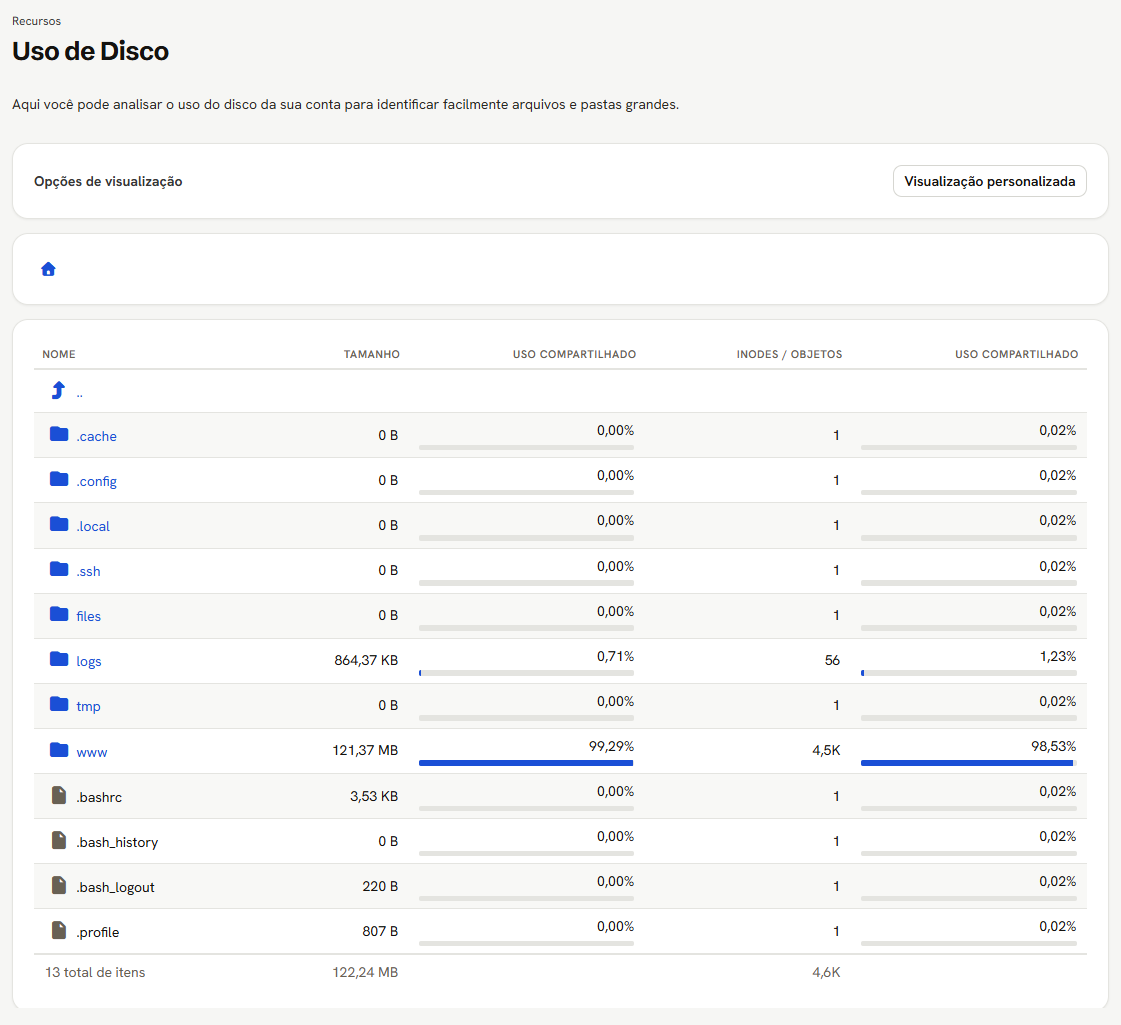Click the www folder icon

click(59, 751)
